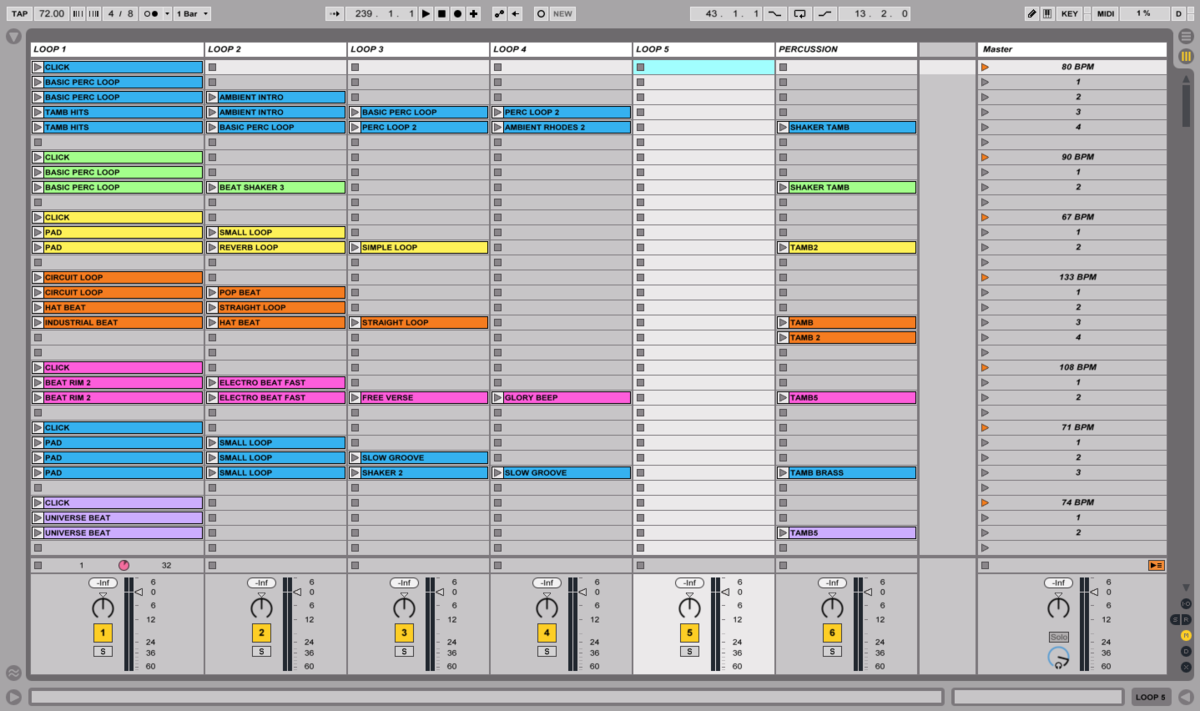The height and width of the screenshot is (711, 1200).
Task: Enable the KEY map mode button
Action: (x=1069, y=14)
